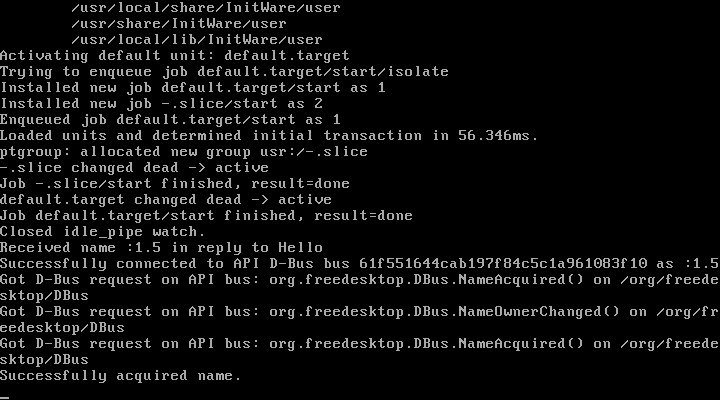Viewport: 720px width, 400px height.
Task: Click 'Installed new job default.target/start as 1'
Action: click(x=192, y=87)
